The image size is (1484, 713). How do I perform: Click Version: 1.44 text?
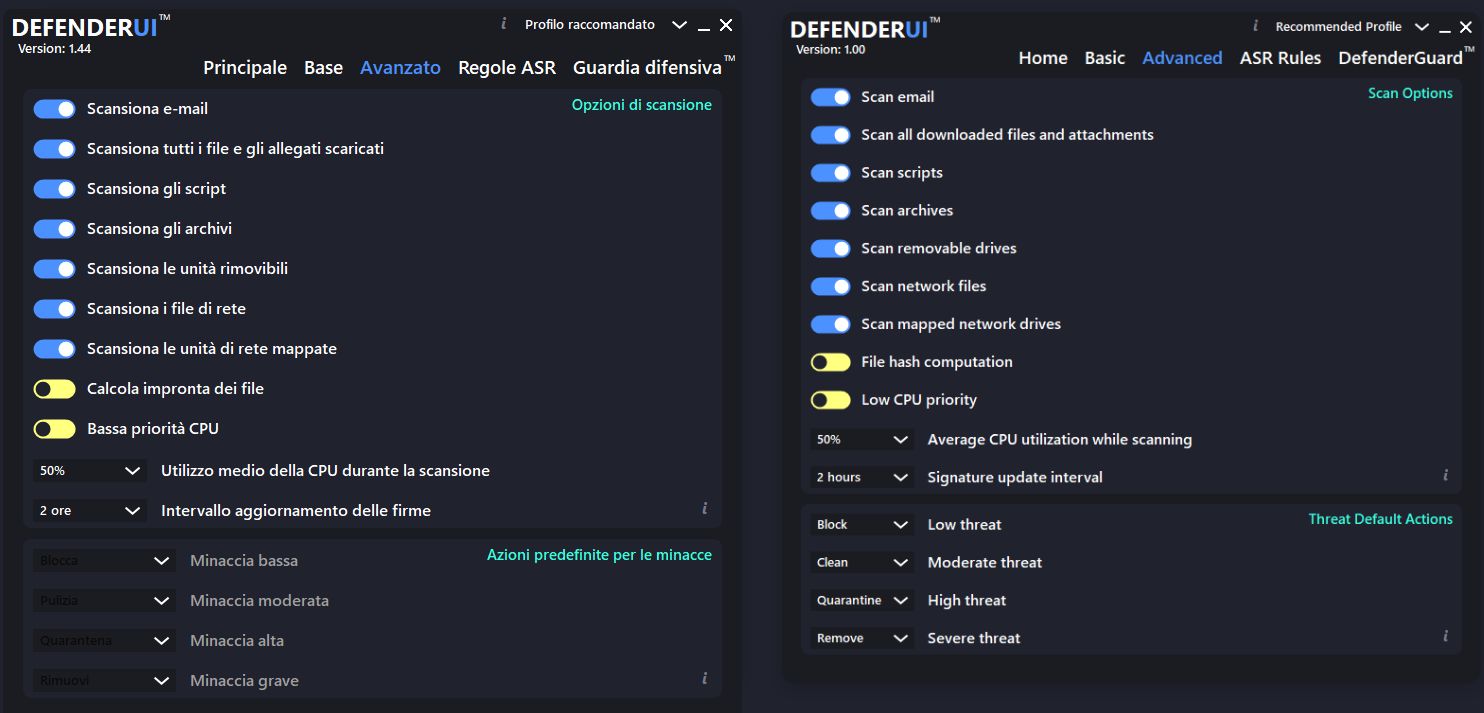(54, 48)
